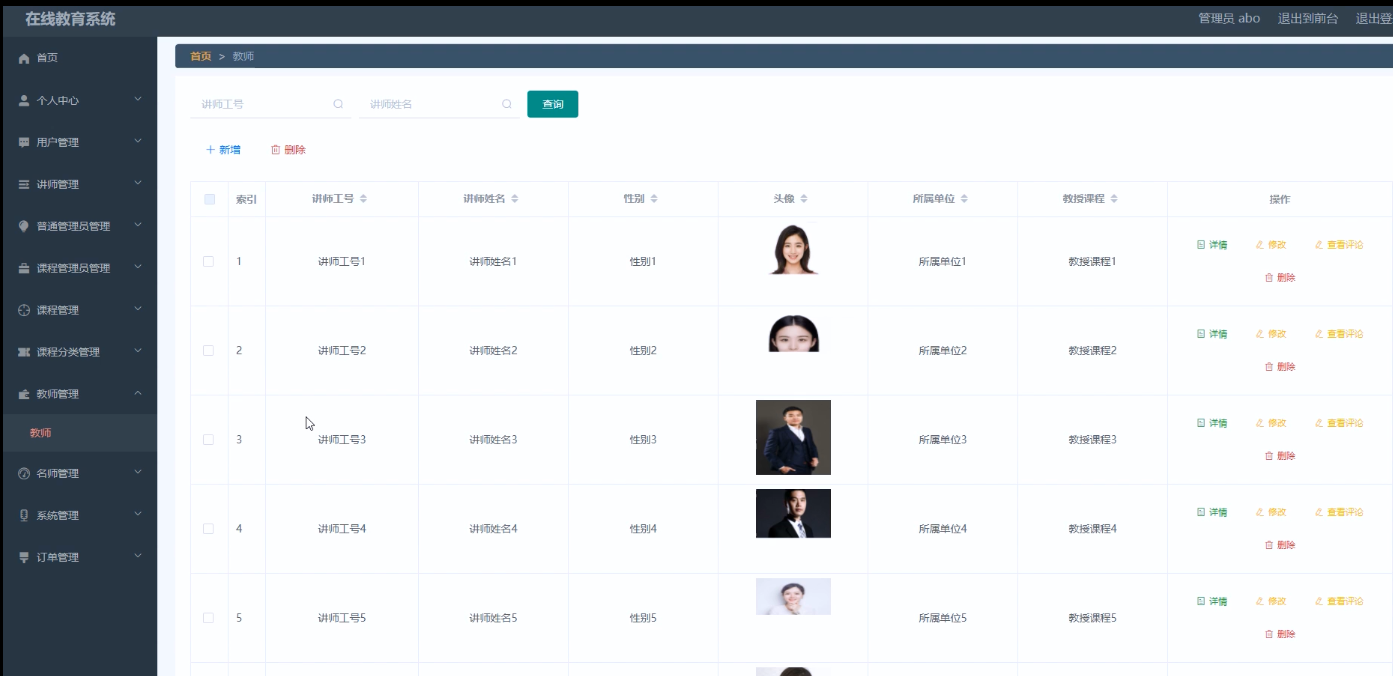Select the 教师 submenu item
This screenshot has width=1393, height=676.
(78, 433)
